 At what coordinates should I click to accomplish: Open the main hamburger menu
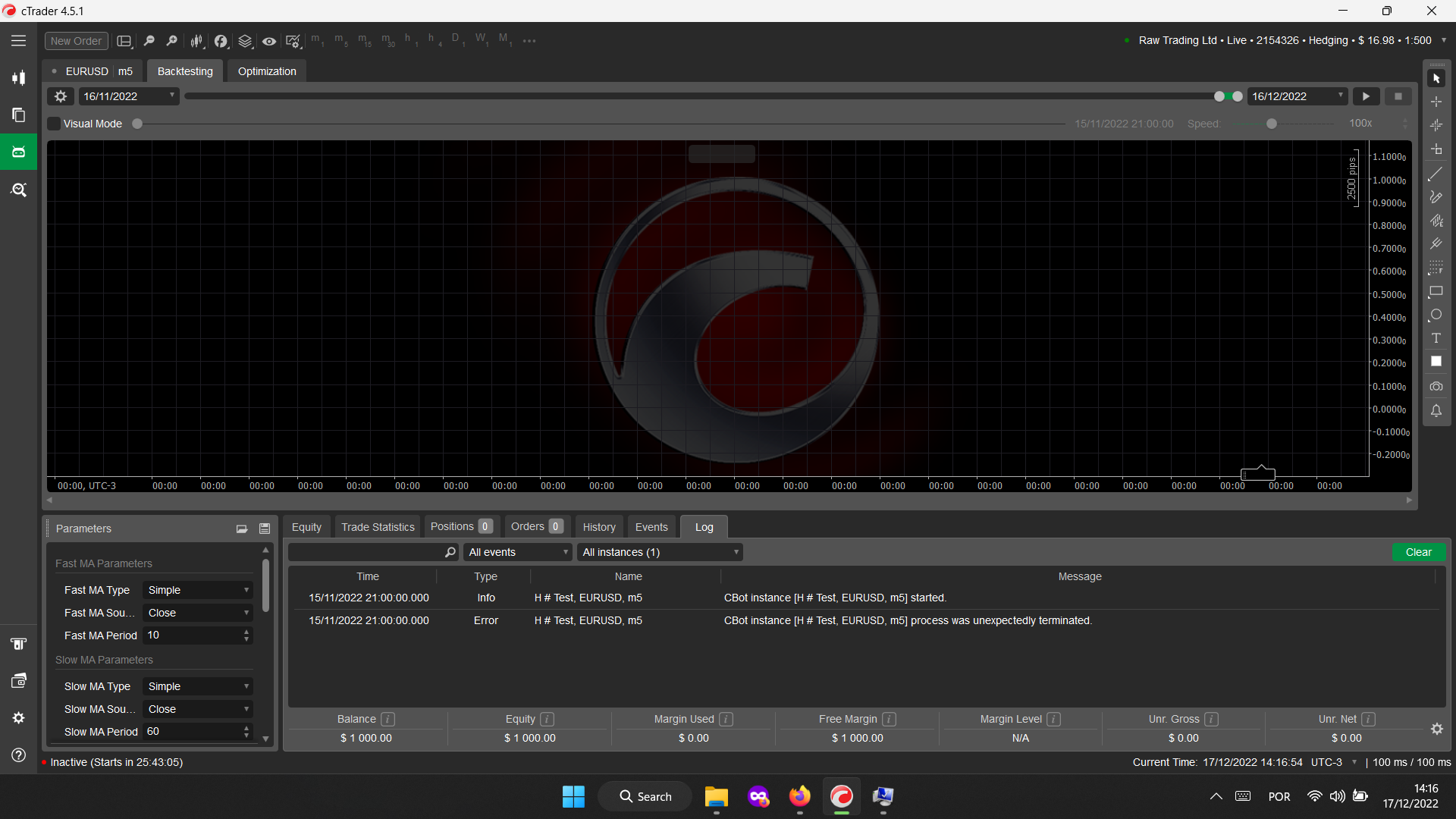(18, 41)
